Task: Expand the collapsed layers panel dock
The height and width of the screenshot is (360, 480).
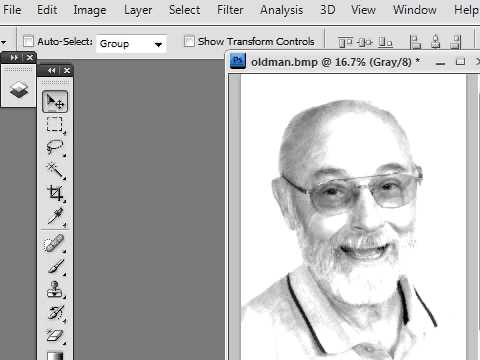Action: 14,57
